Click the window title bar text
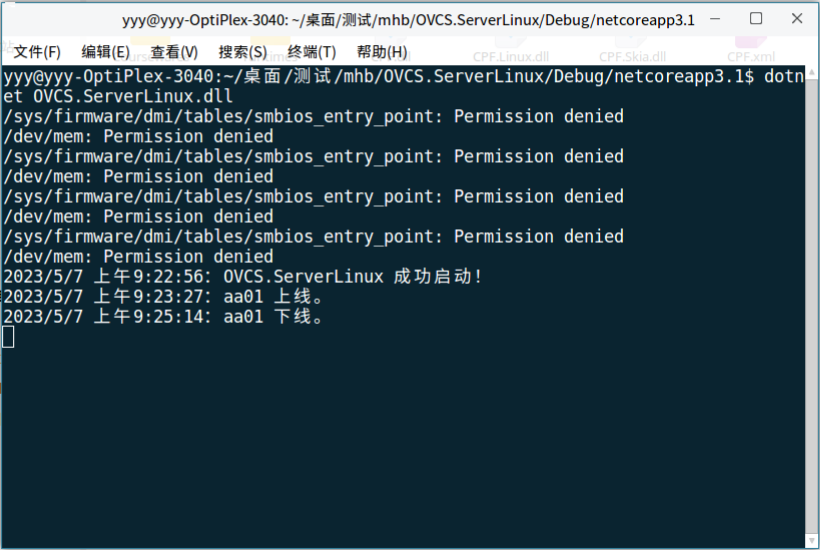Image resolution: width=820 pixels, height=550 pixels. 408,19
